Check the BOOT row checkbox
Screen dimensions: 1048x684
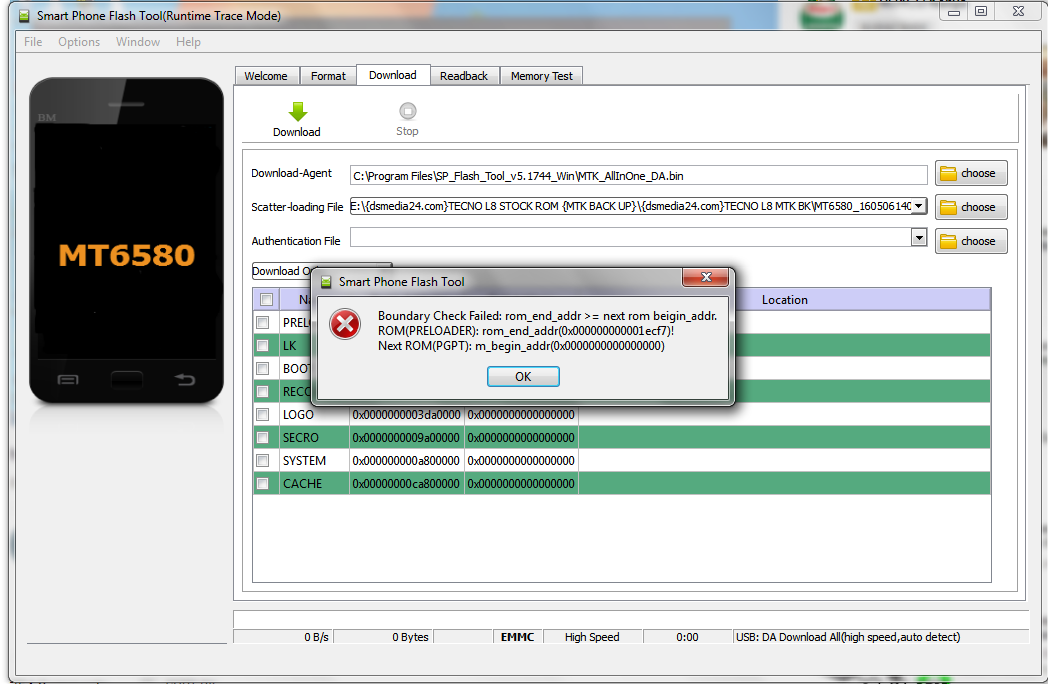(263, 368)
